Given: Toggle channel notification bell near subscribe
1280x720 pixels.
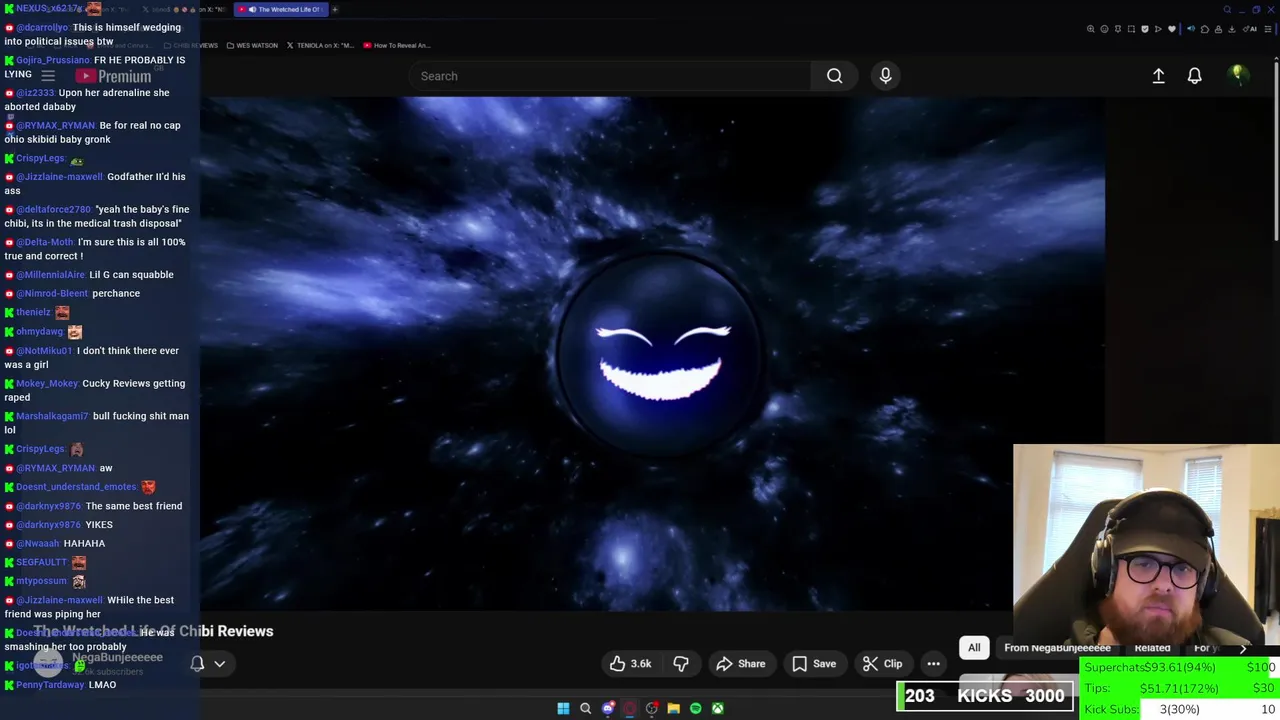Looking at the screenshot, I should [x=197, y=663].
